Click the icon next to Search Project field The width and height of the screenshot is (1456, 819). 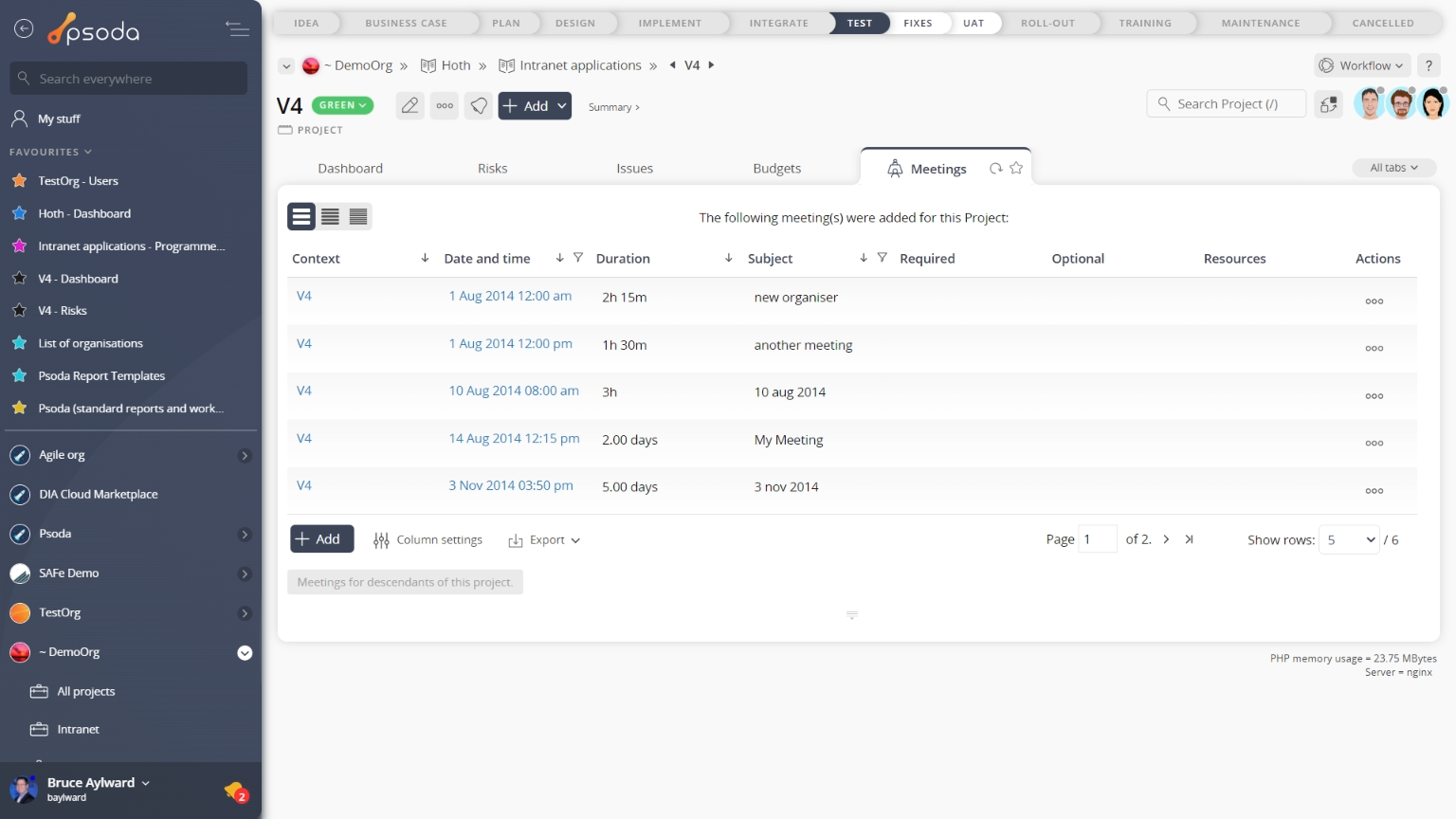pos(1329,104)
